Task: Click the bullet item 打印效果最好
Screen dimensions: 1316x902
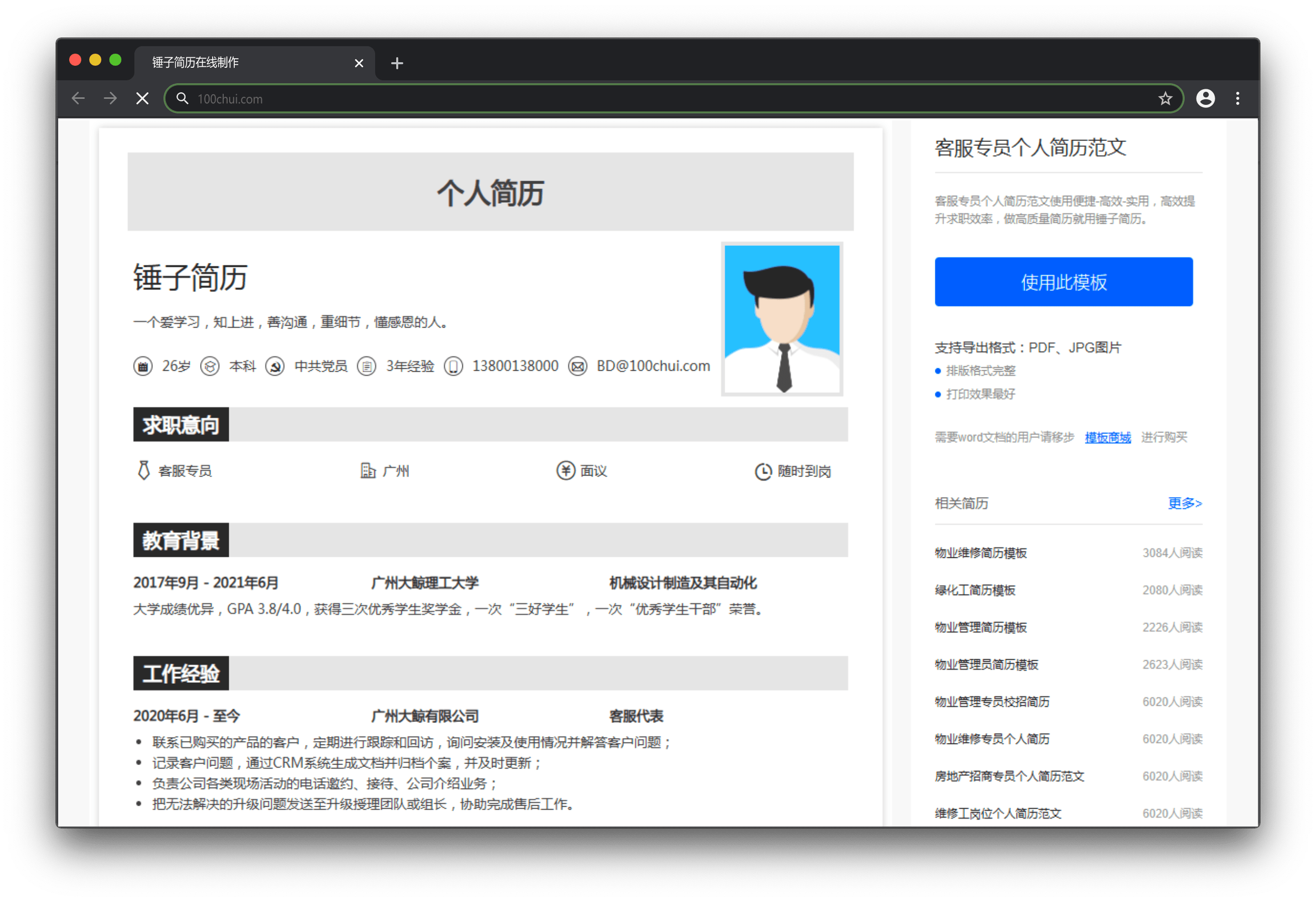Action: click(x=980, y=394)
